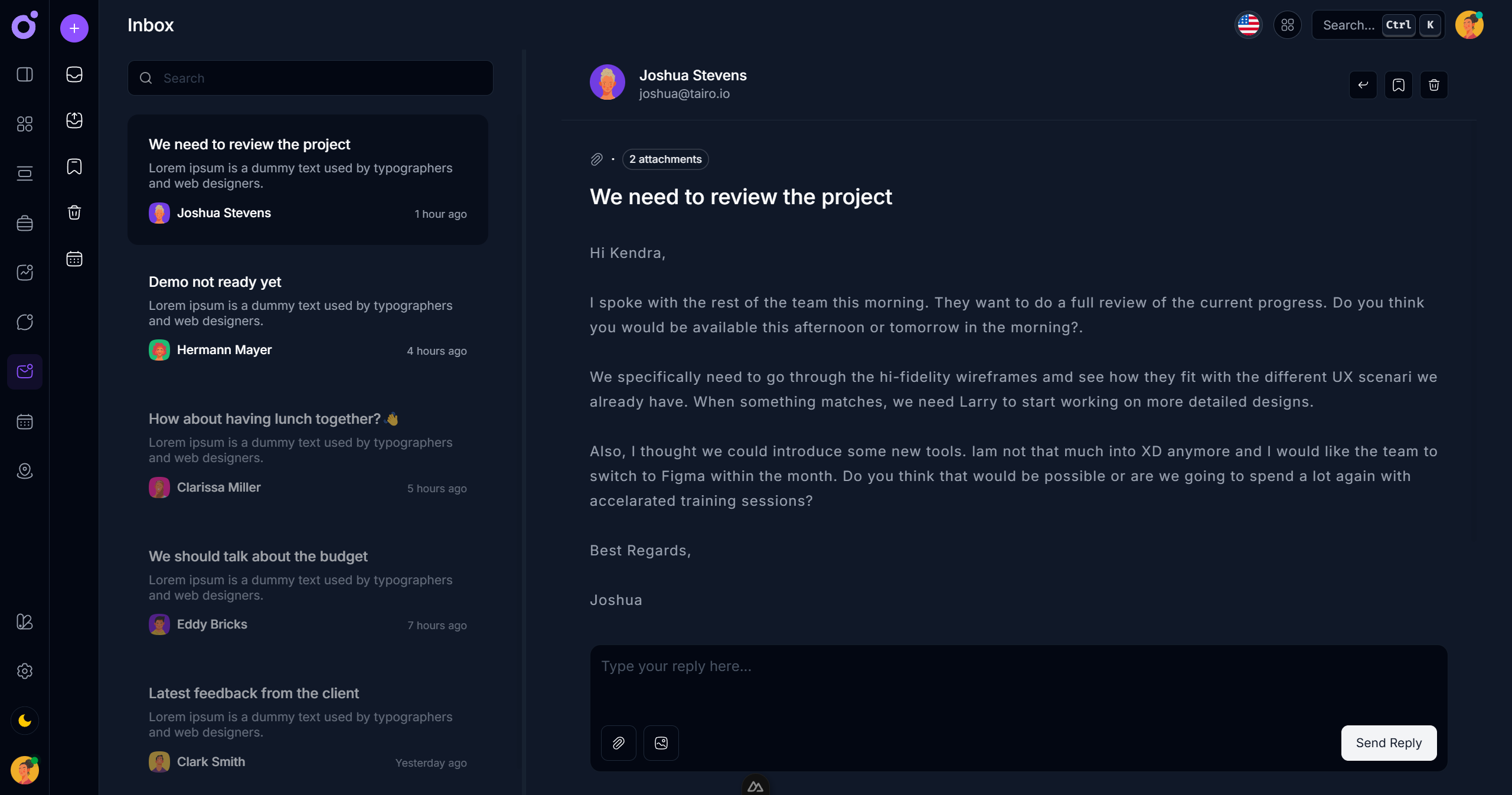
Task: Open the mail trash folder icon
Action: coord(74,212)
